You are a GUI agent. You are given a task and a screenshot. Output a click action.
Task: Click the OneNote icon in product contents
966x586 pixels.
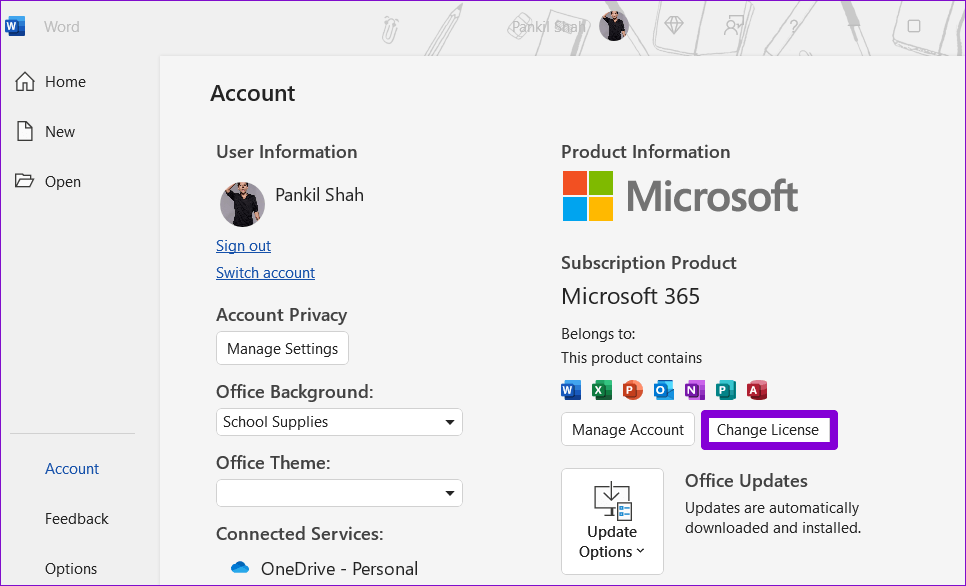tap(695, 390)
